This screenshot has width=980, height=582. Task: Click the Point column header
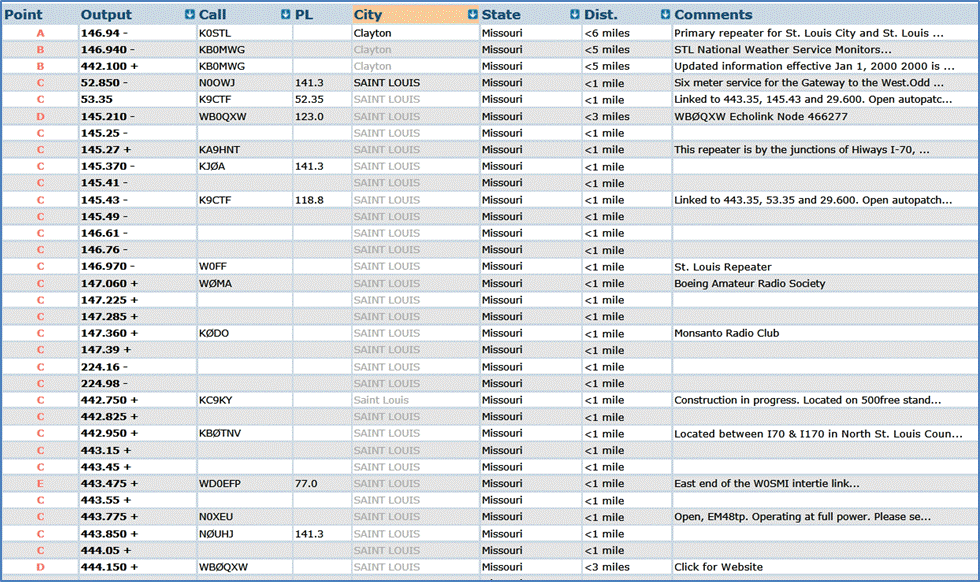click(x=24, y=14)
